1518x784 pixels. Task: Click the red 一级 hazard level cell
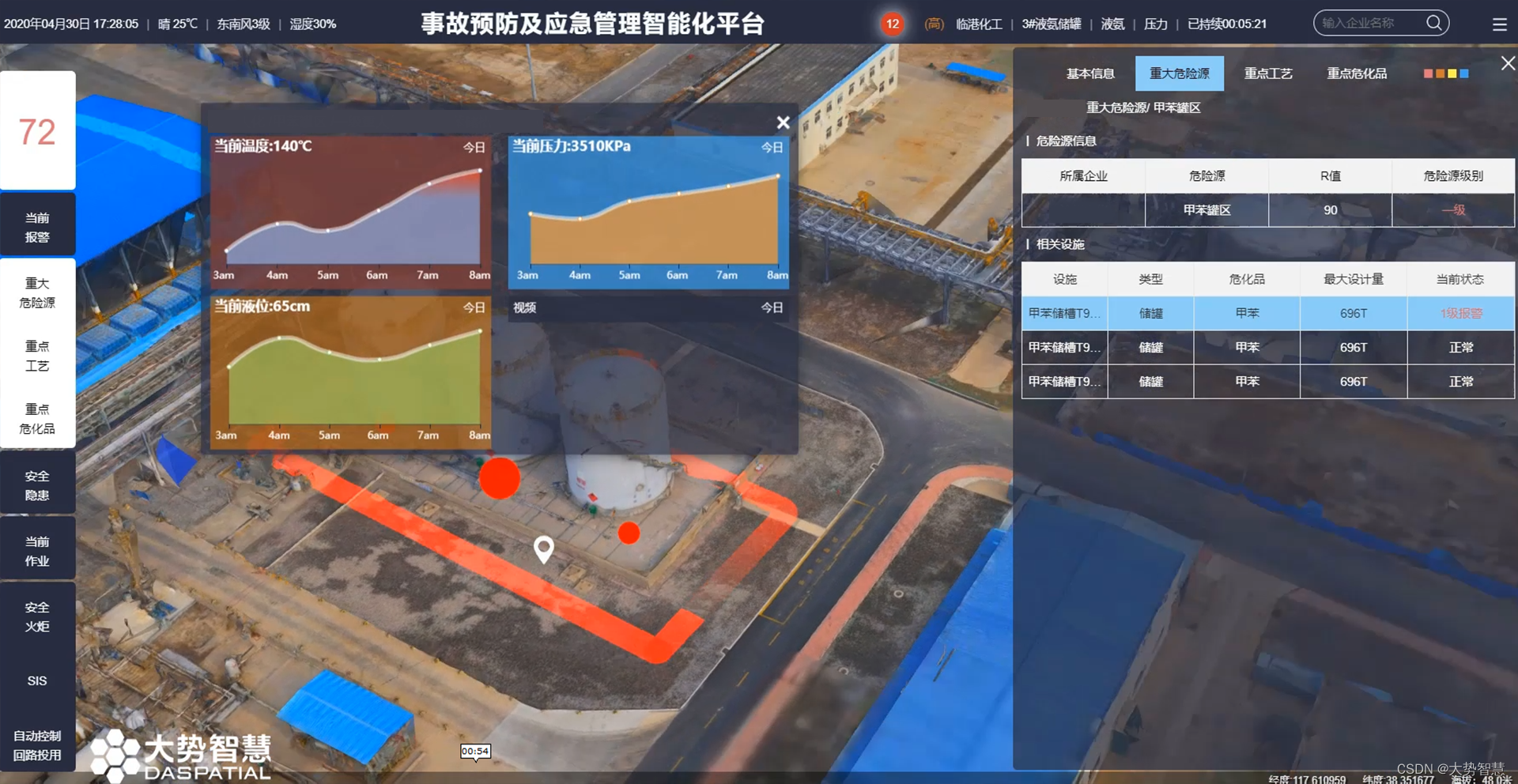pyautogui.click(x=1453, y=210)
